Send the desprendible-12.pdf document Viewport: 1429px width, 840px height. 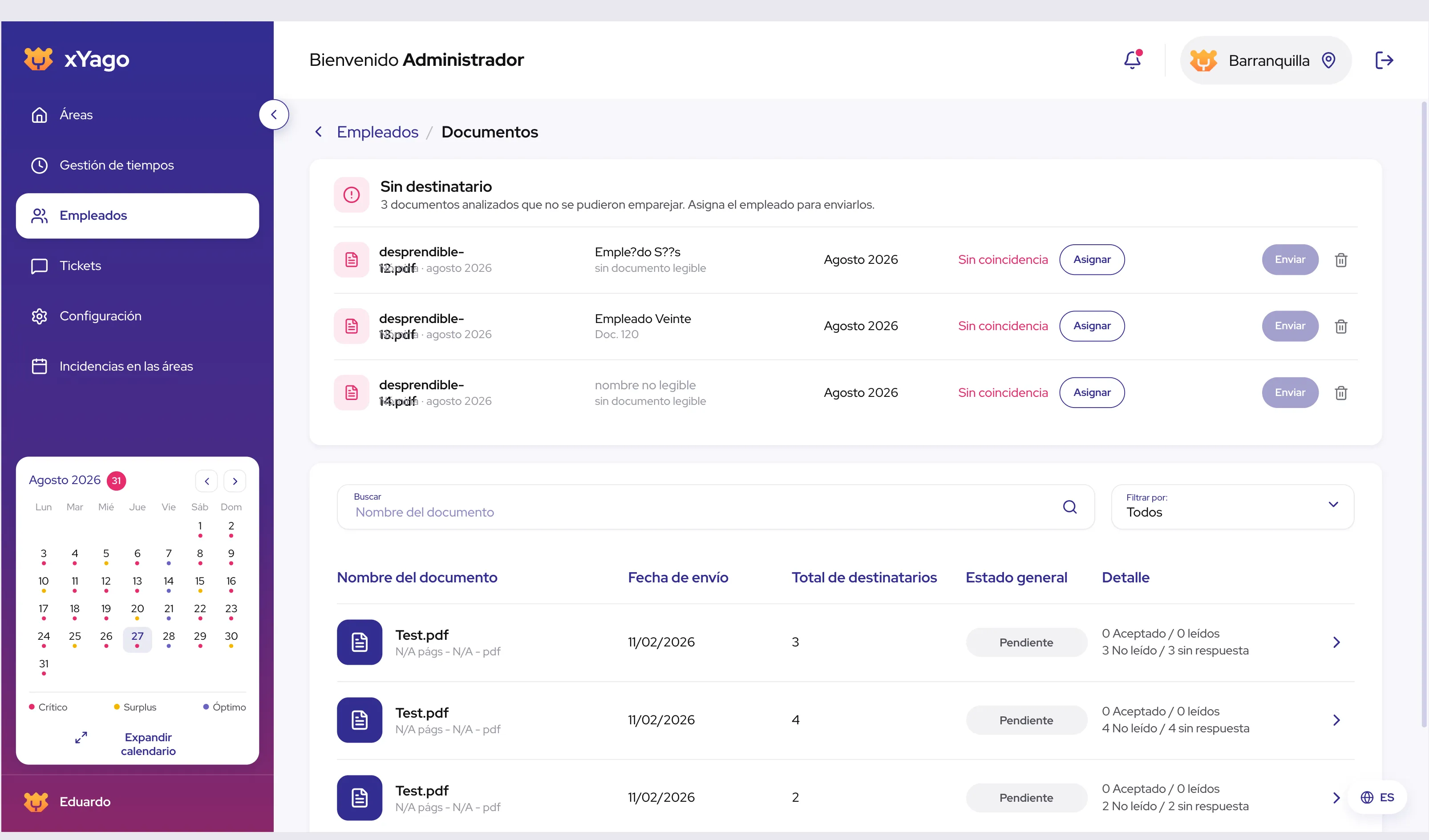(x=1290, y=259)
